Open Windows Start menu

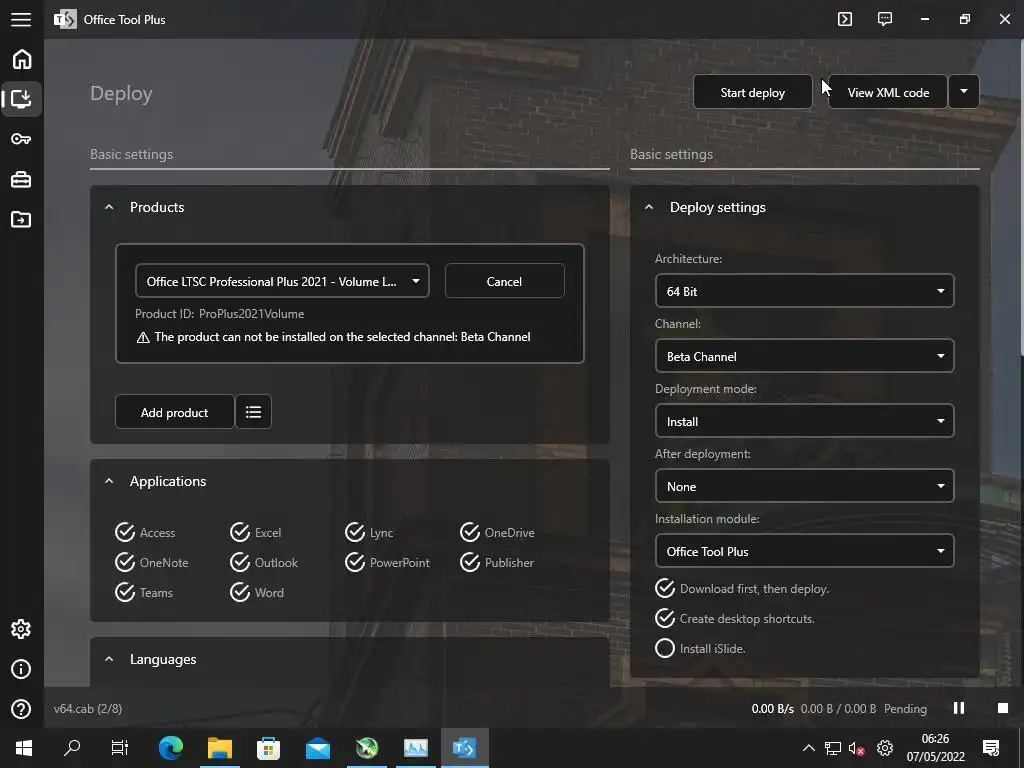pos(24,748)
